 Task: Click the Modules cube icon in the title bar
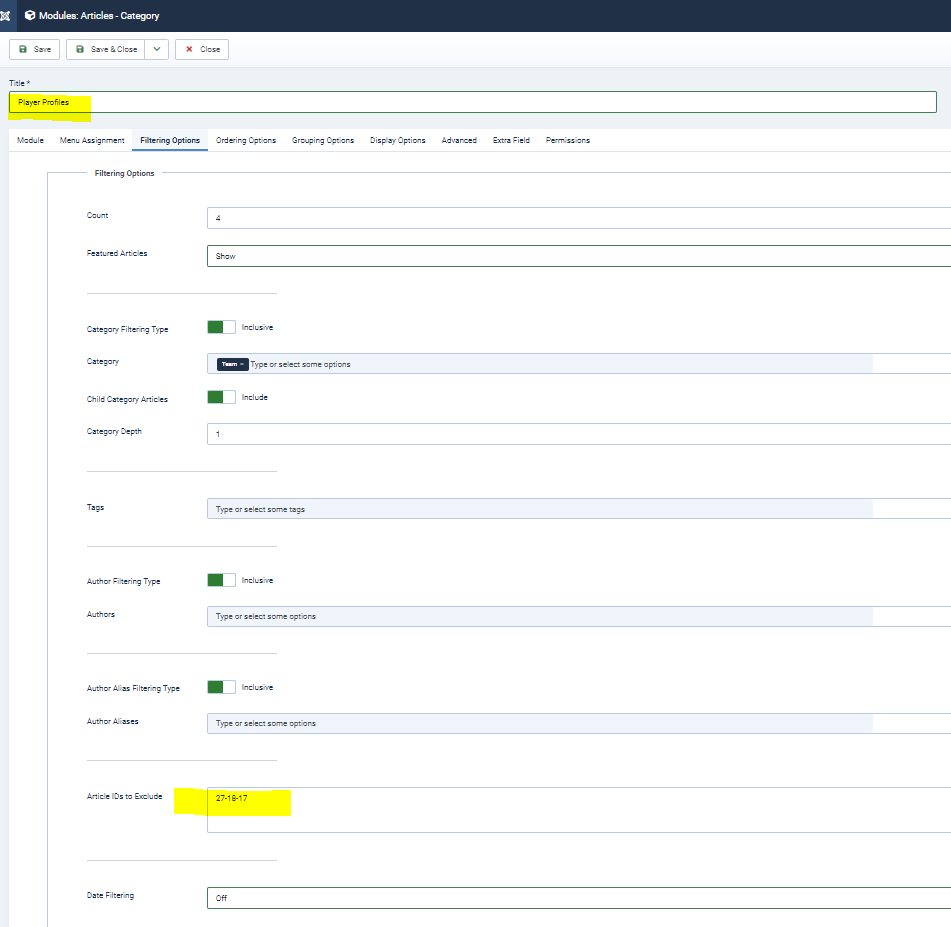30,16
